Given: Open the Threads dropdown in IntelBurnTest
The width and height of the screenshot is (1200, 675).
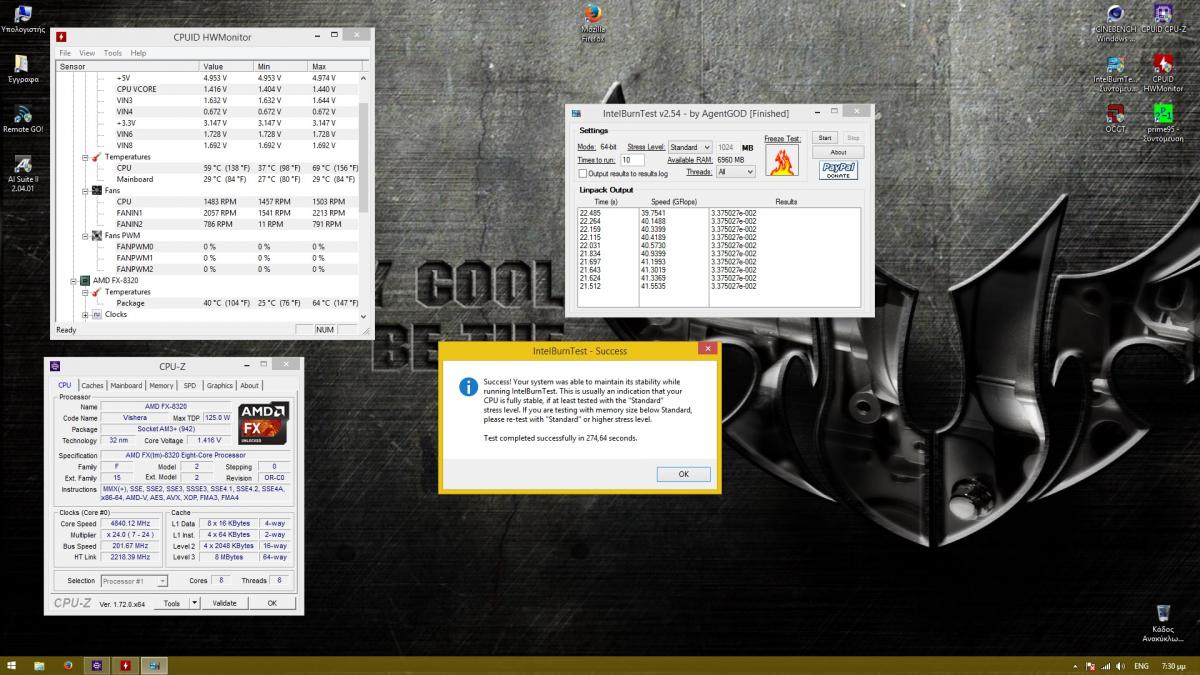Looking at the screenshot, I should pyautogui.click(x=735, y=172).
